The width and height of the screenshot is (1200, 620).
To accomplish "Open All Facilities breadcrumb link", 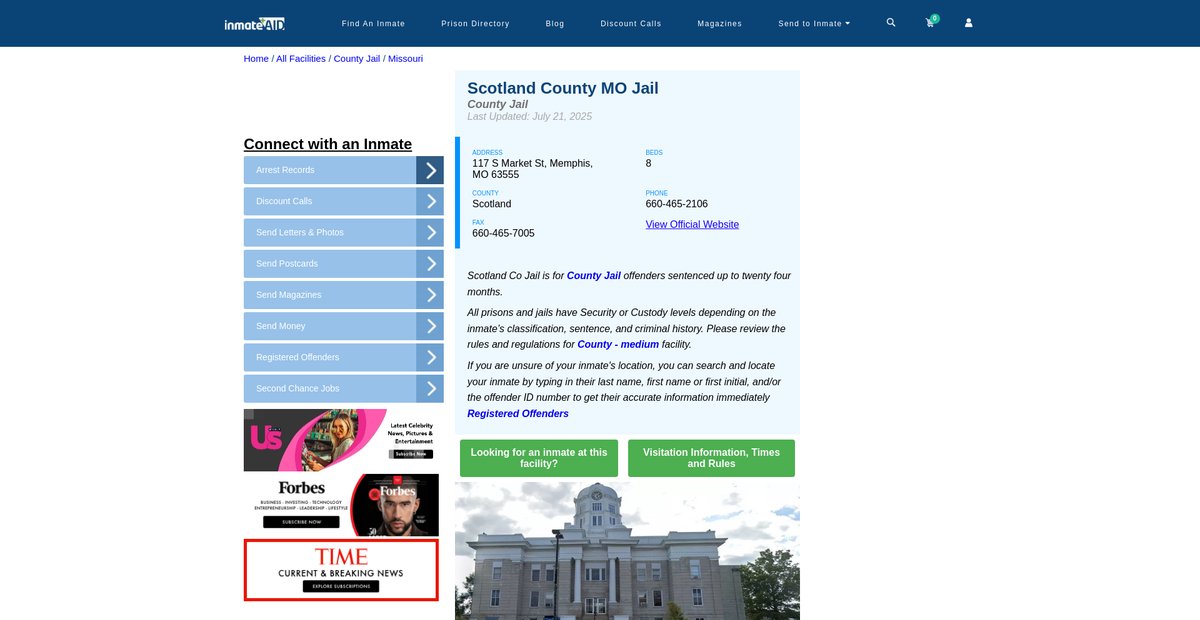I will (301, 59).
